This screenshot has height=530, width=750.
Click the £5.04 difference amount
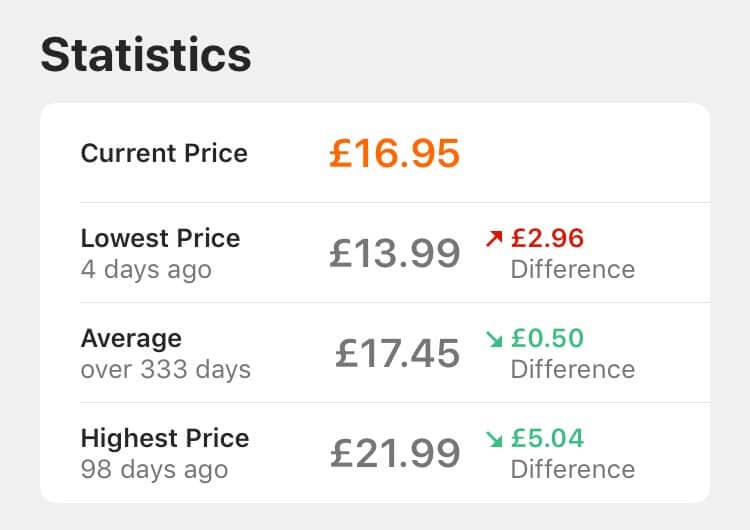coord(547,439)
